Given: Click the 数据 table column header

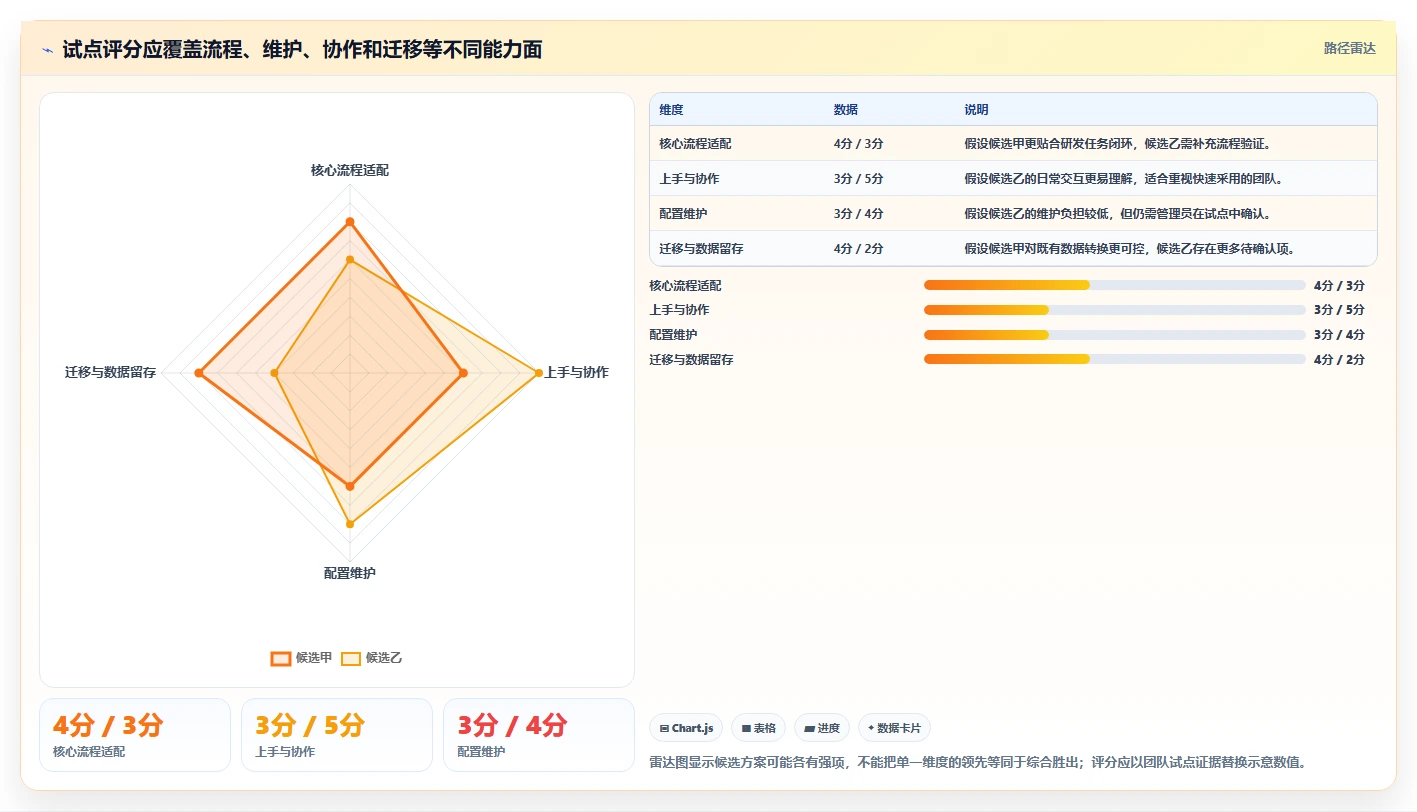Looking at the screenshot, I should pos(846,110).
